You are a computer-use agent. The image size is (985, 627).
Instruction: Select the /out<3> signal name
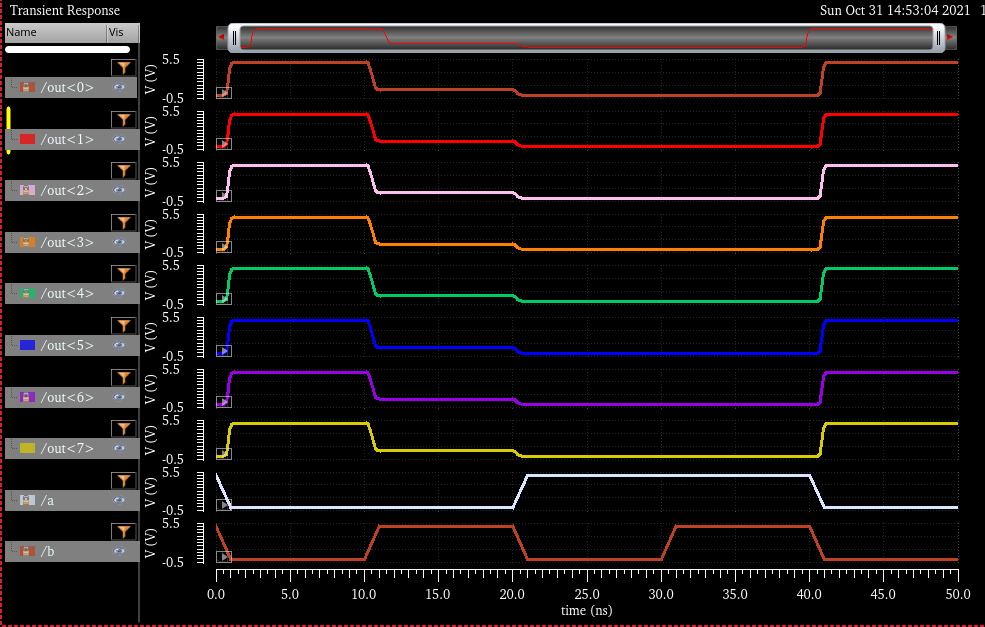click(67, 243)
